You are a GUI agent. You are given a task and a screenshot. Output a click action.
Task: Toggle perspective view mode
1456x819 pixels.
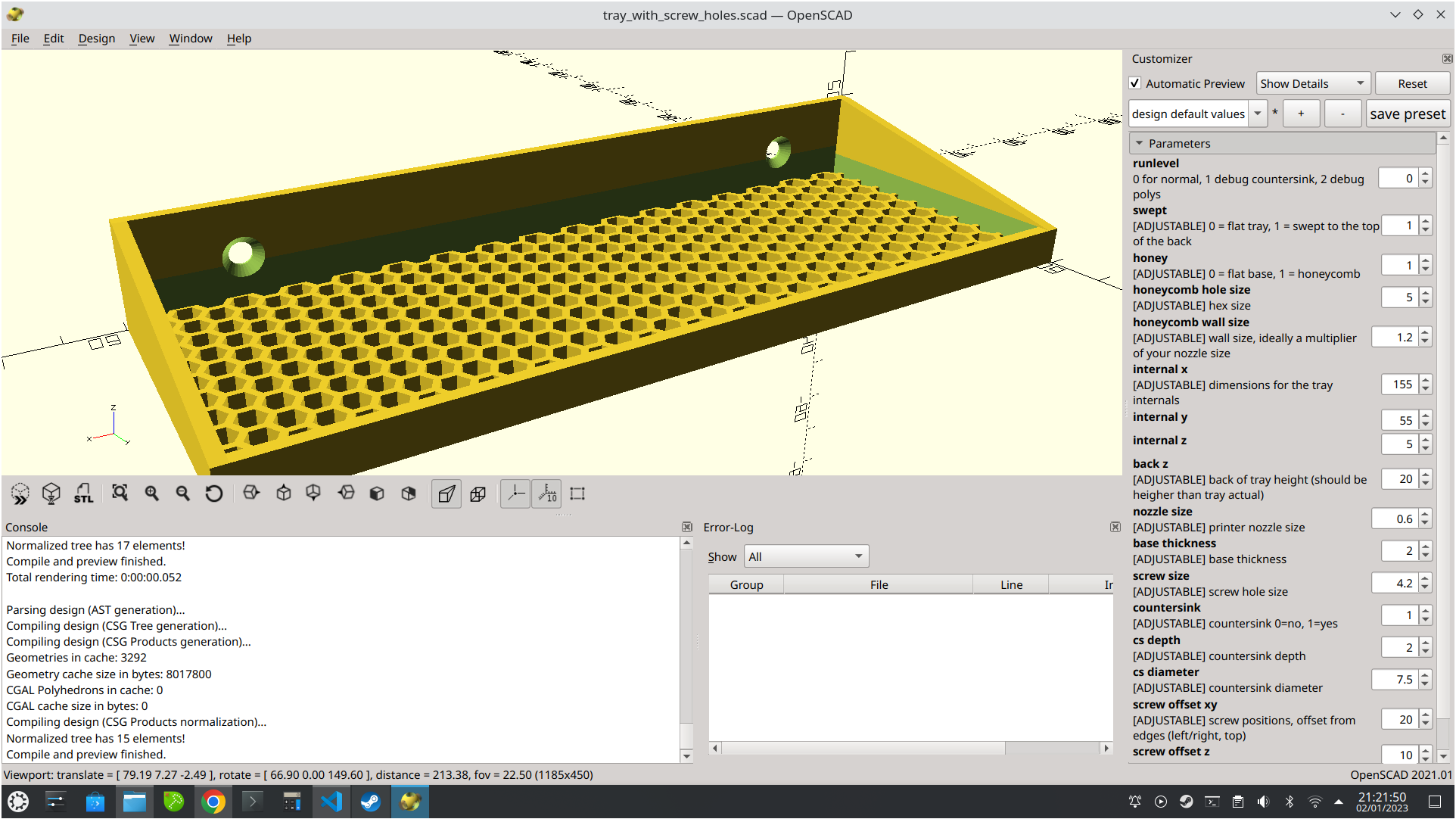446,494
